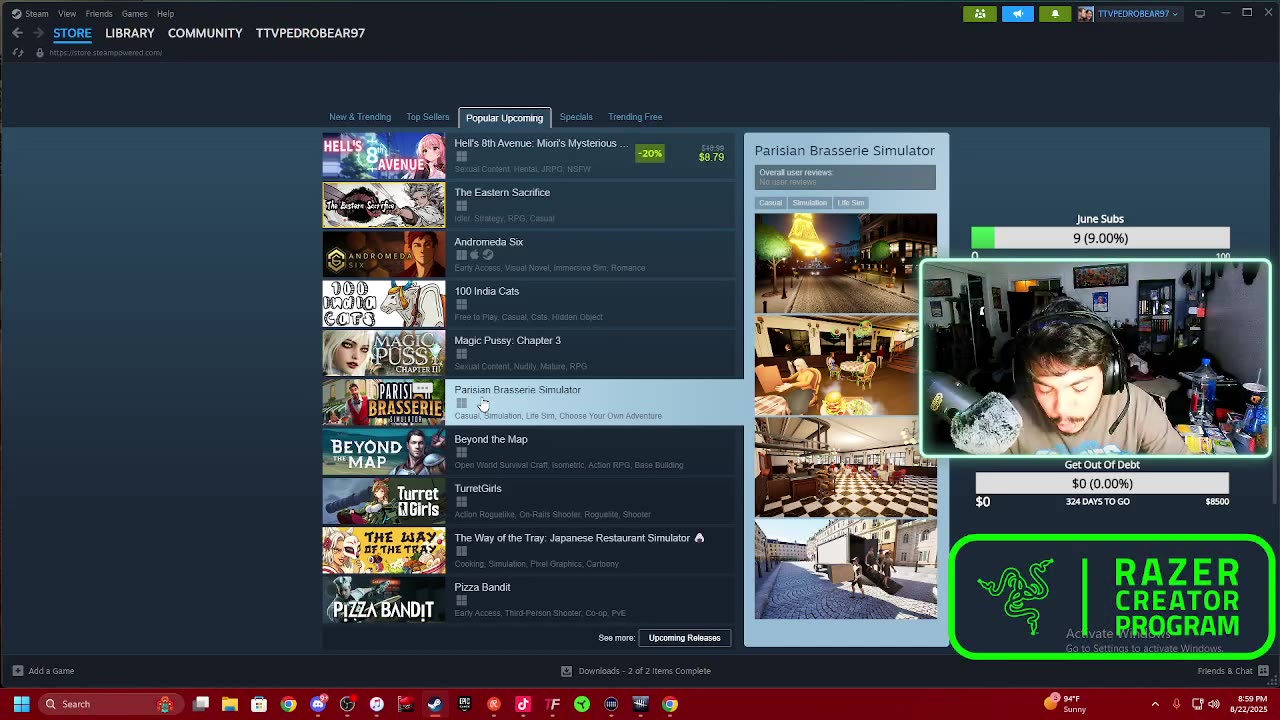Open the Games menu

tap(135, 14)
